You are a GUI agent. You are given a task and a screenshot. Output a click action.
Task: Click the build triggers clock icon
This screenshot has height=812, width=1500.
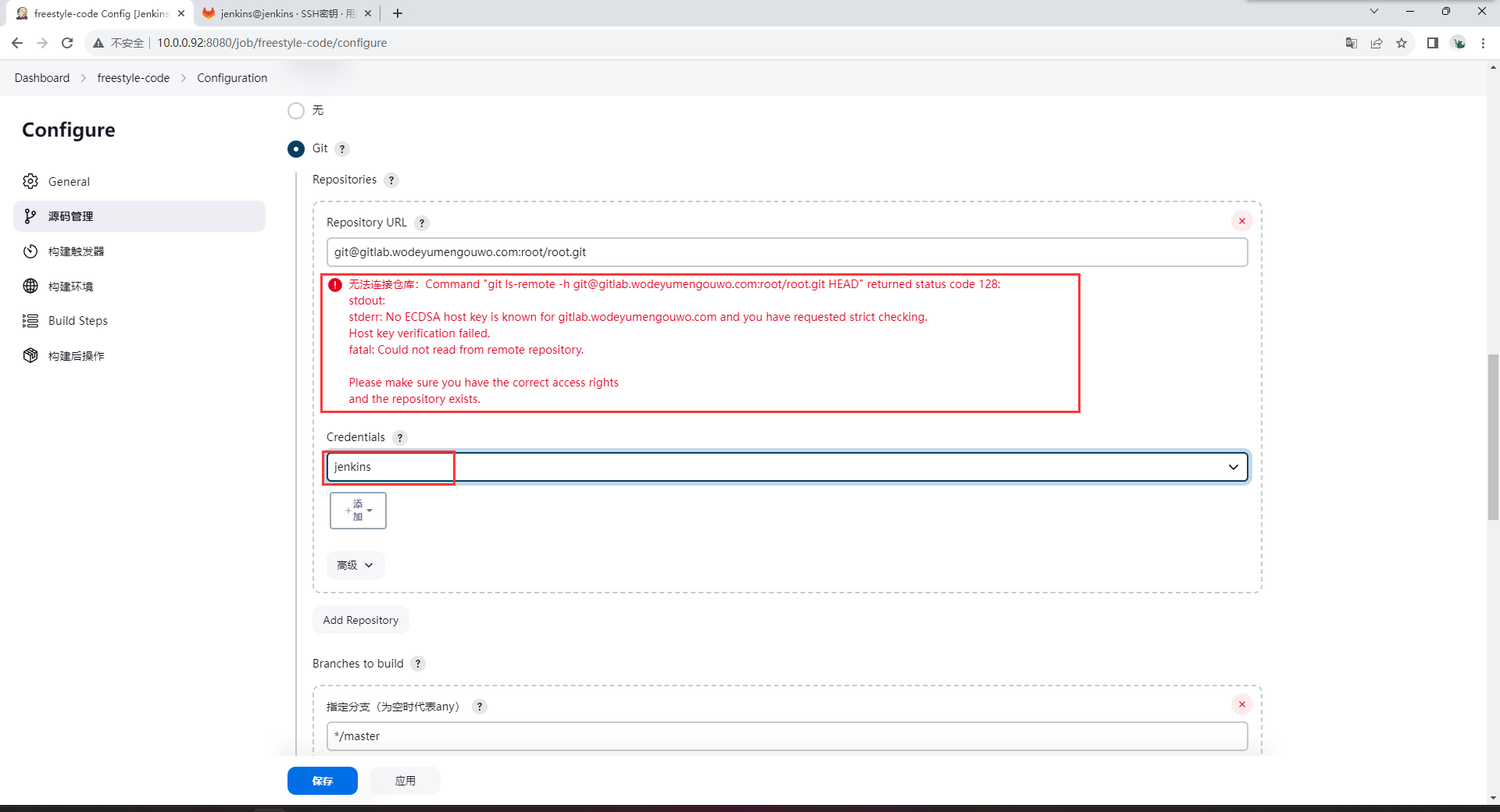pyautogui.click(x=30, y=251)
